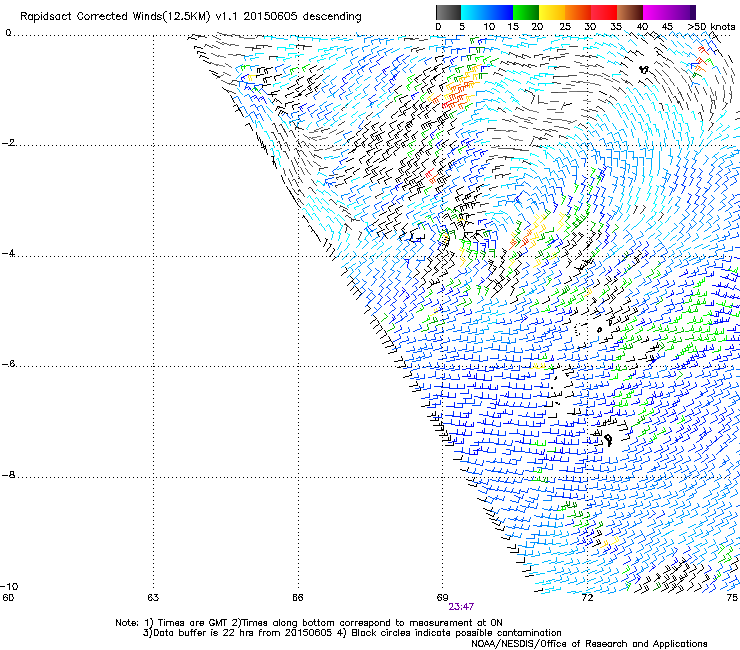Click the blue 10–15 knots color swatch
The width and height of the screenshot is (740, 650).
(x=500, y=12)
